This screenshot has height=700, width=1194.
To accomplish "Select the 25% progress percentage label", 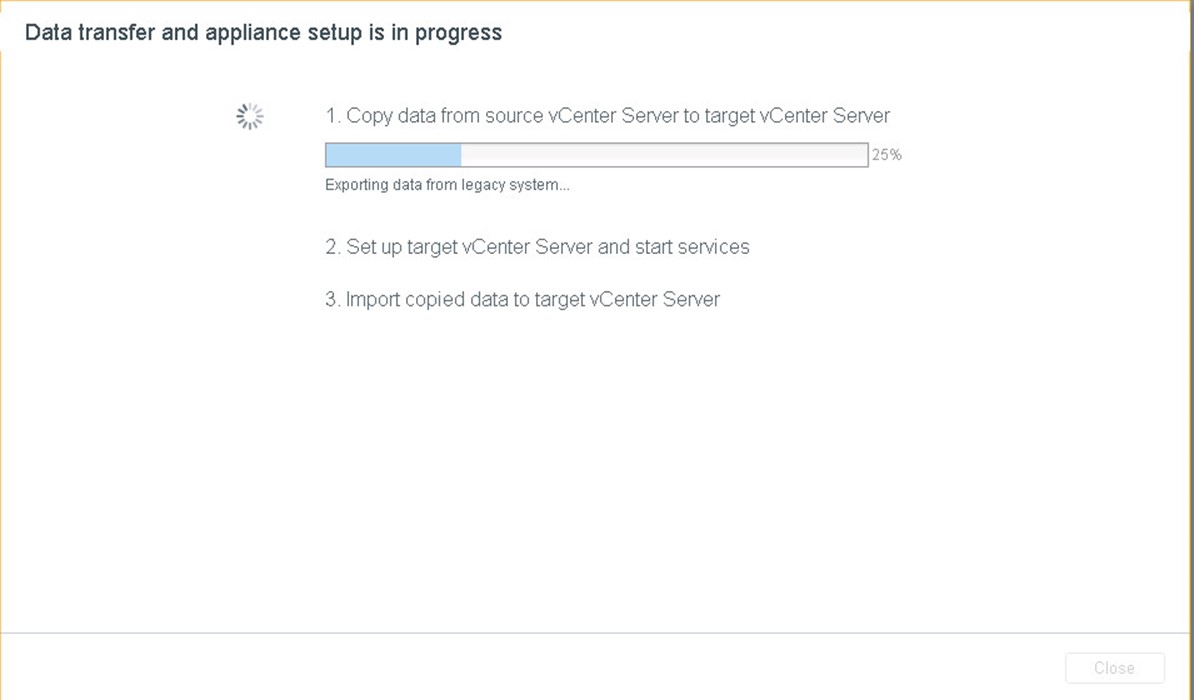I will tap(887, 155).
